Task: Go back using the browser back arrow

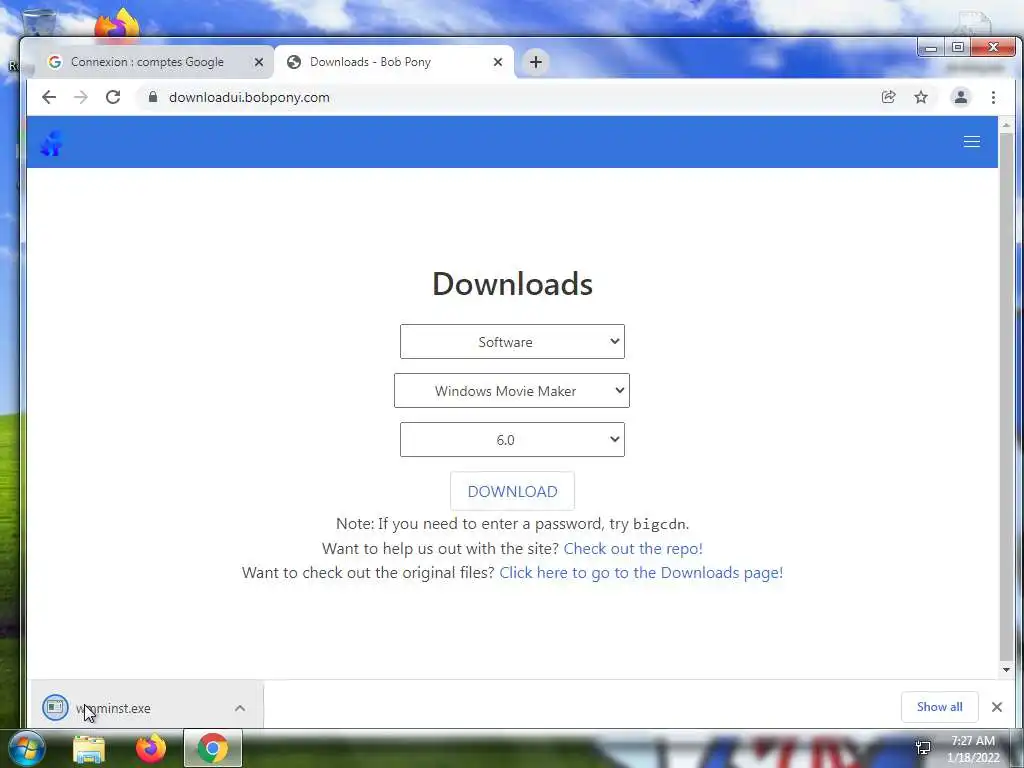Action: (49, 97)
